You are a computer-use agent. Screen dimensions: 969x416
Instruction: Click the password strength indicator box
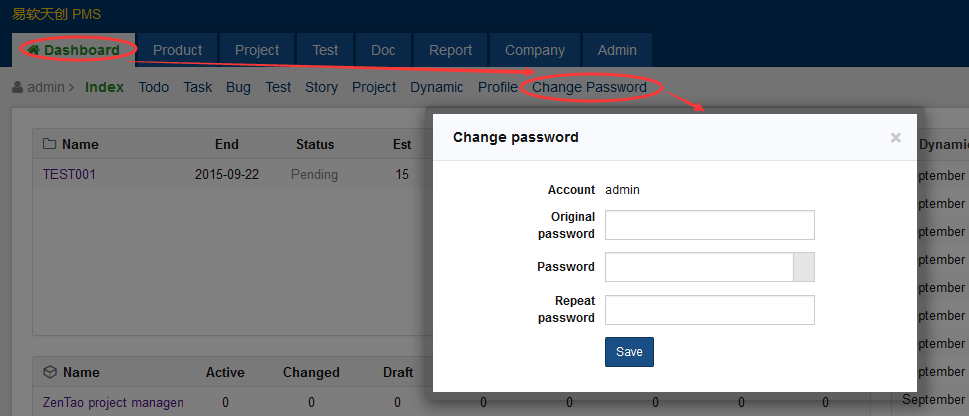(803, 267)
